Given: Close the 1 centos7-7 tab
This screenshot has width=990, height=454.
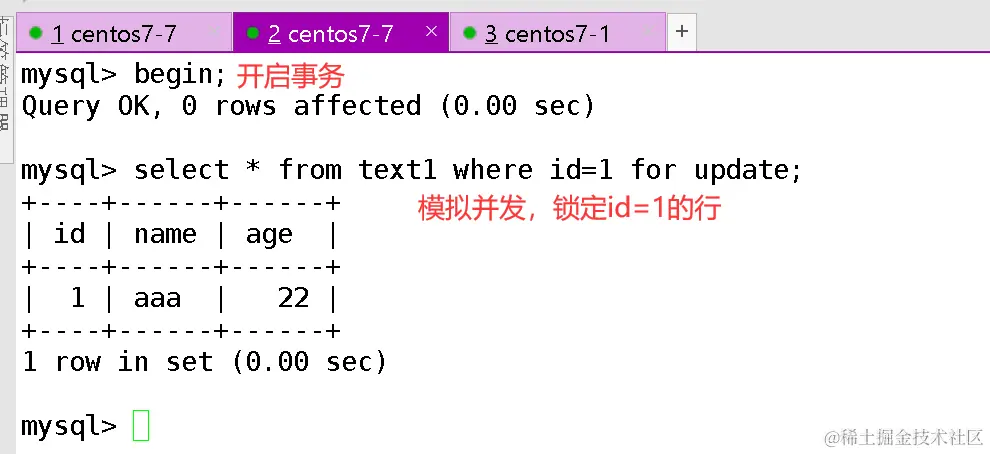Looking at the screenshot, I should (x=214, y=32).
